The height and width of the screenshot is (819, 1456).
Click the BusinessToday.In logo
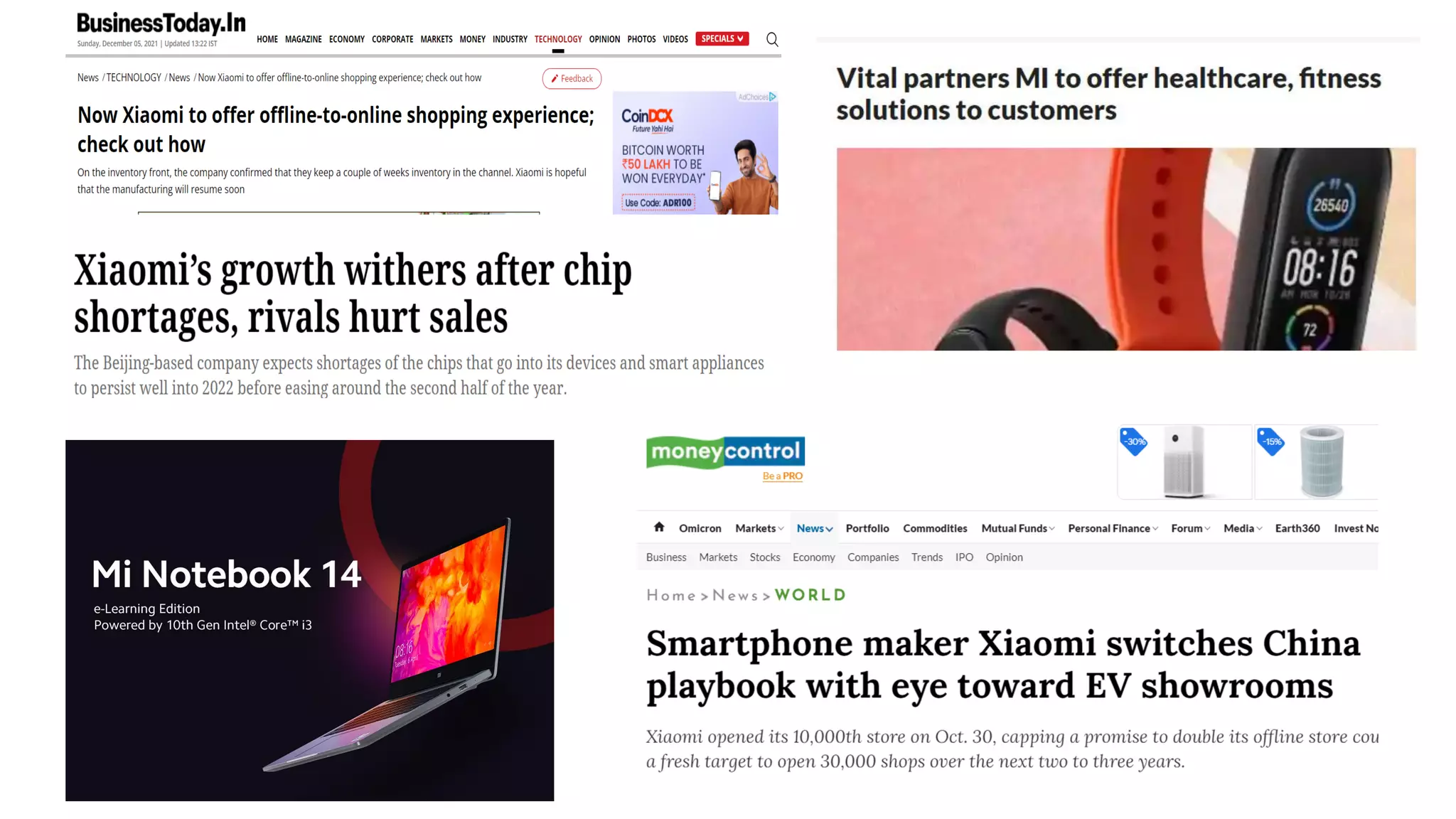[161, 23]
